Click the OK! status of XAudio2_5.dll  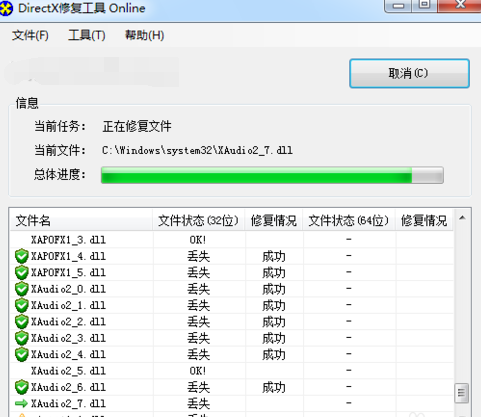(x=198, y=371)
